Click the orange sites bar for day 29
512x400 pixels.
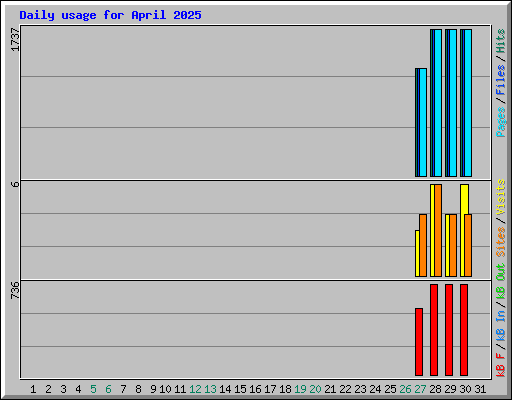[x=453, y=245]
